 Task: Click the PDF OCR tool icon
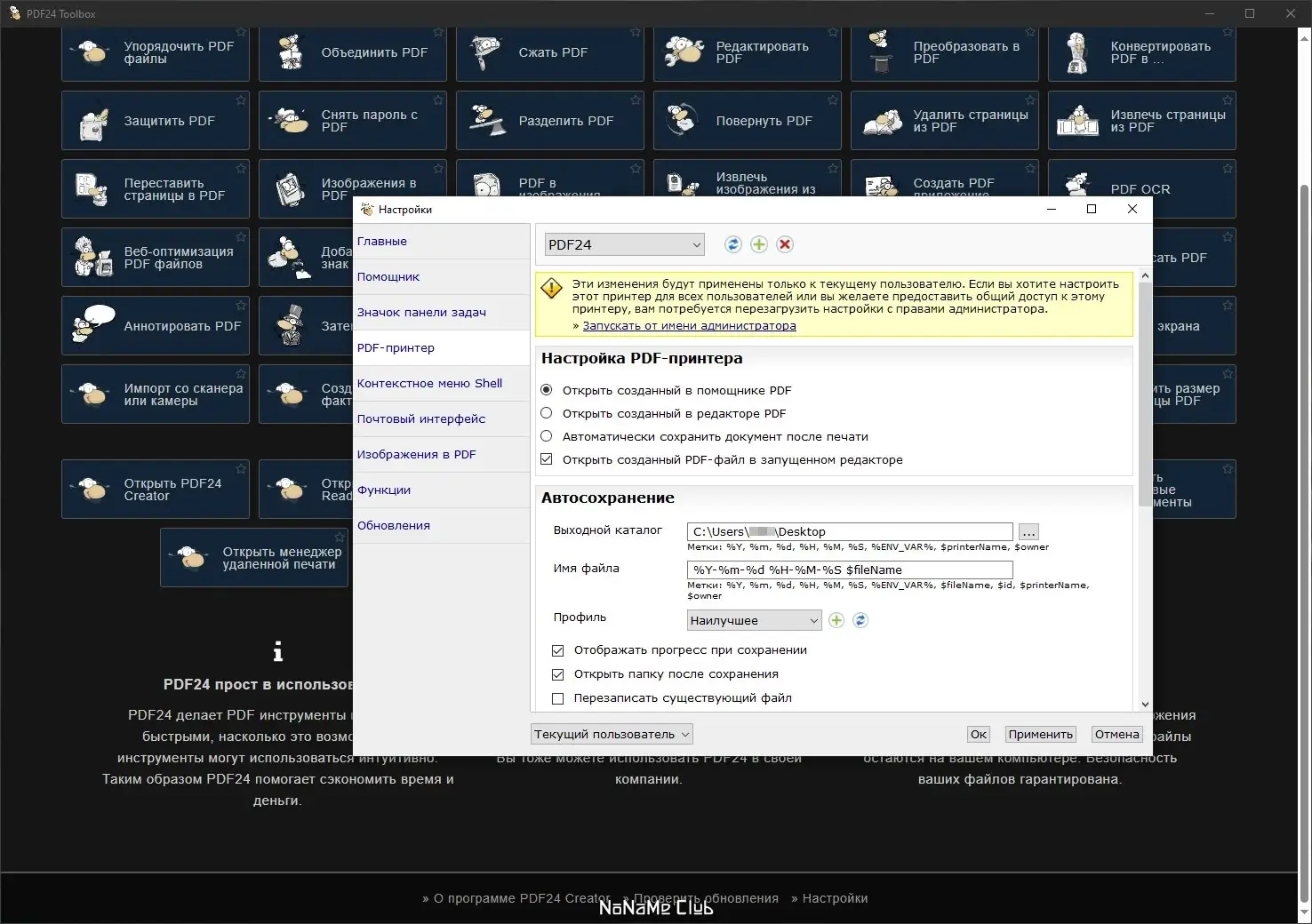[1078, 184]
